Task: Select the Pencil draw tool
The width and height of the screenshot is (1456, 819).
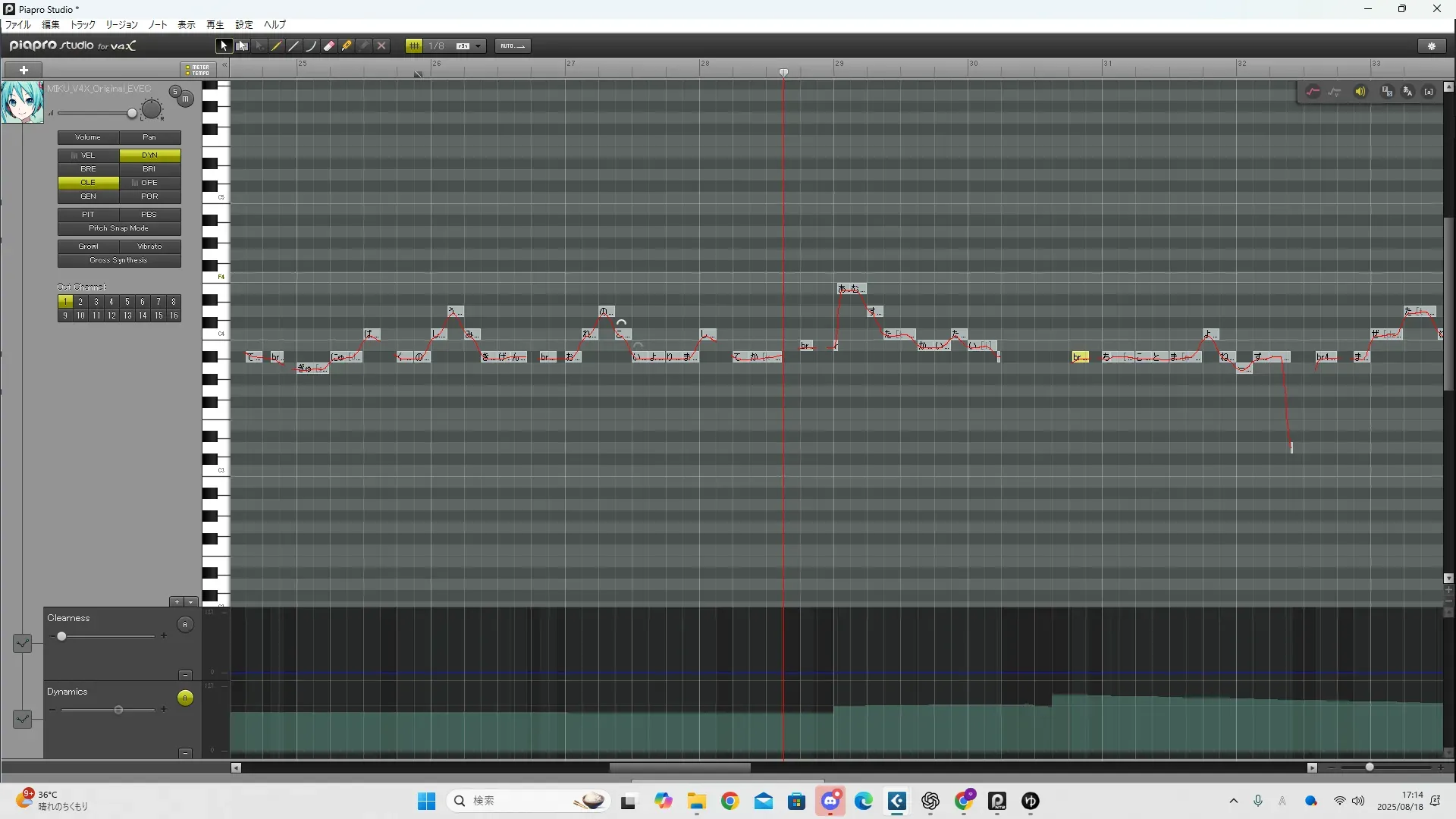Action: 277,46
